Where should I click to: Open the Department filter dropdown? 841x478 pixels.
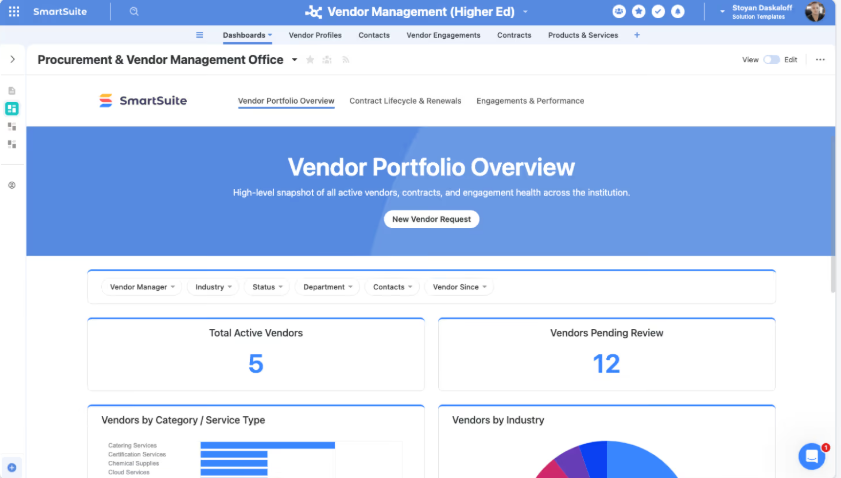[327, 287]
